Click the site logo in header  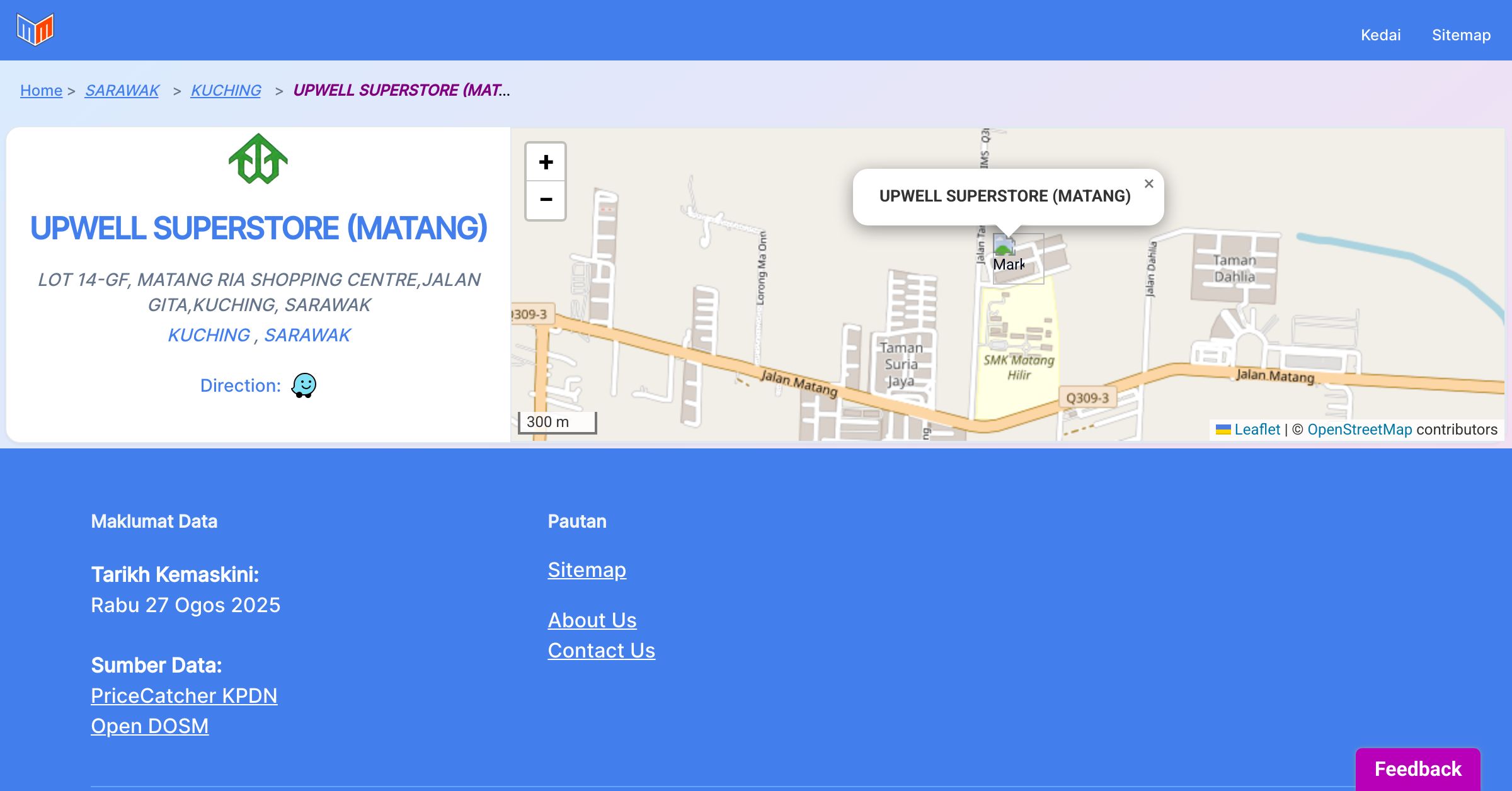pyautogui.click(x=35, y=30)
